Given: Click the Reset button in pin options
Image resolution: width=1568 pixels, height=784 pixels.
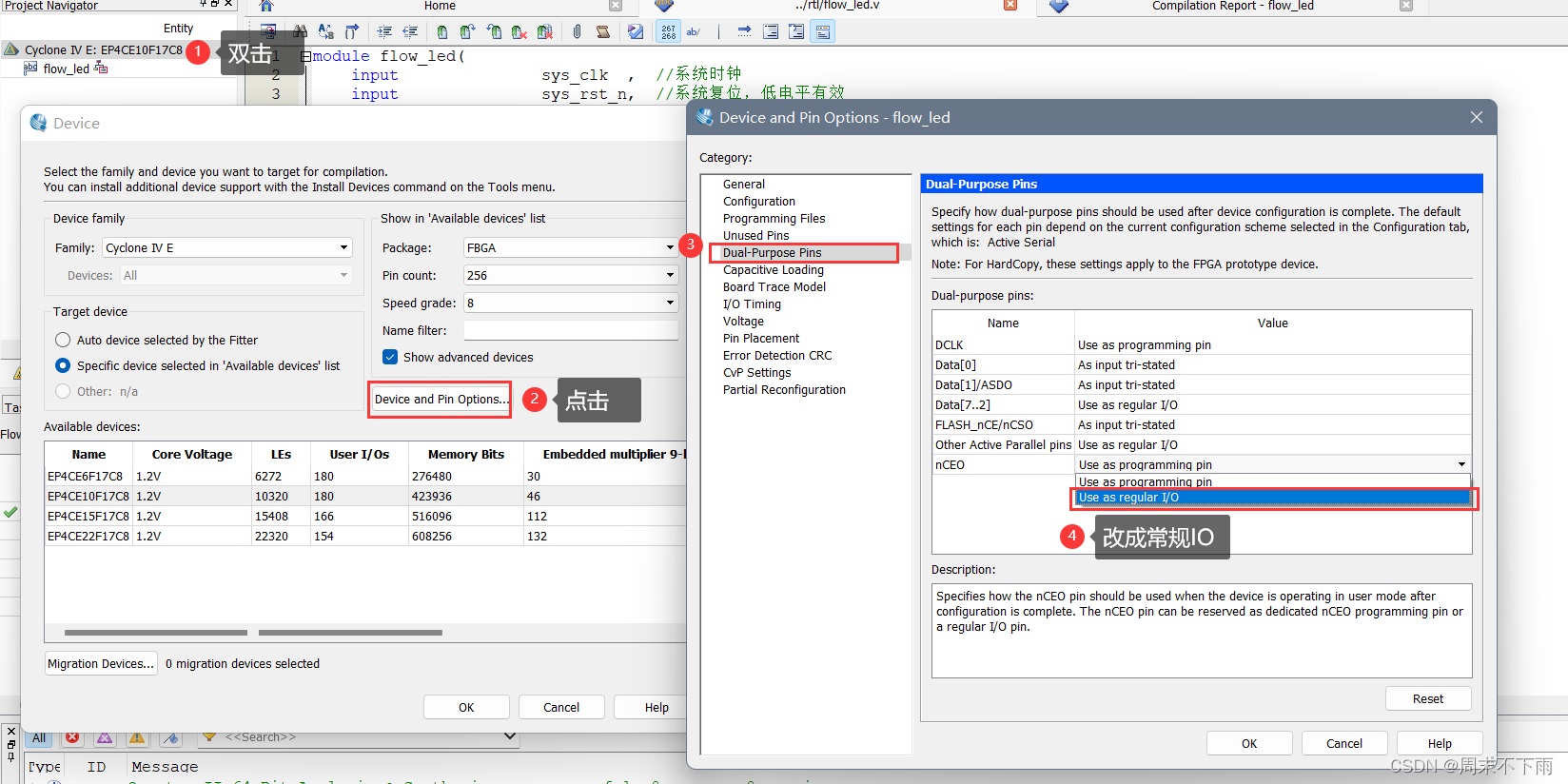Looking at the screenshot, I should (1428, 698).
